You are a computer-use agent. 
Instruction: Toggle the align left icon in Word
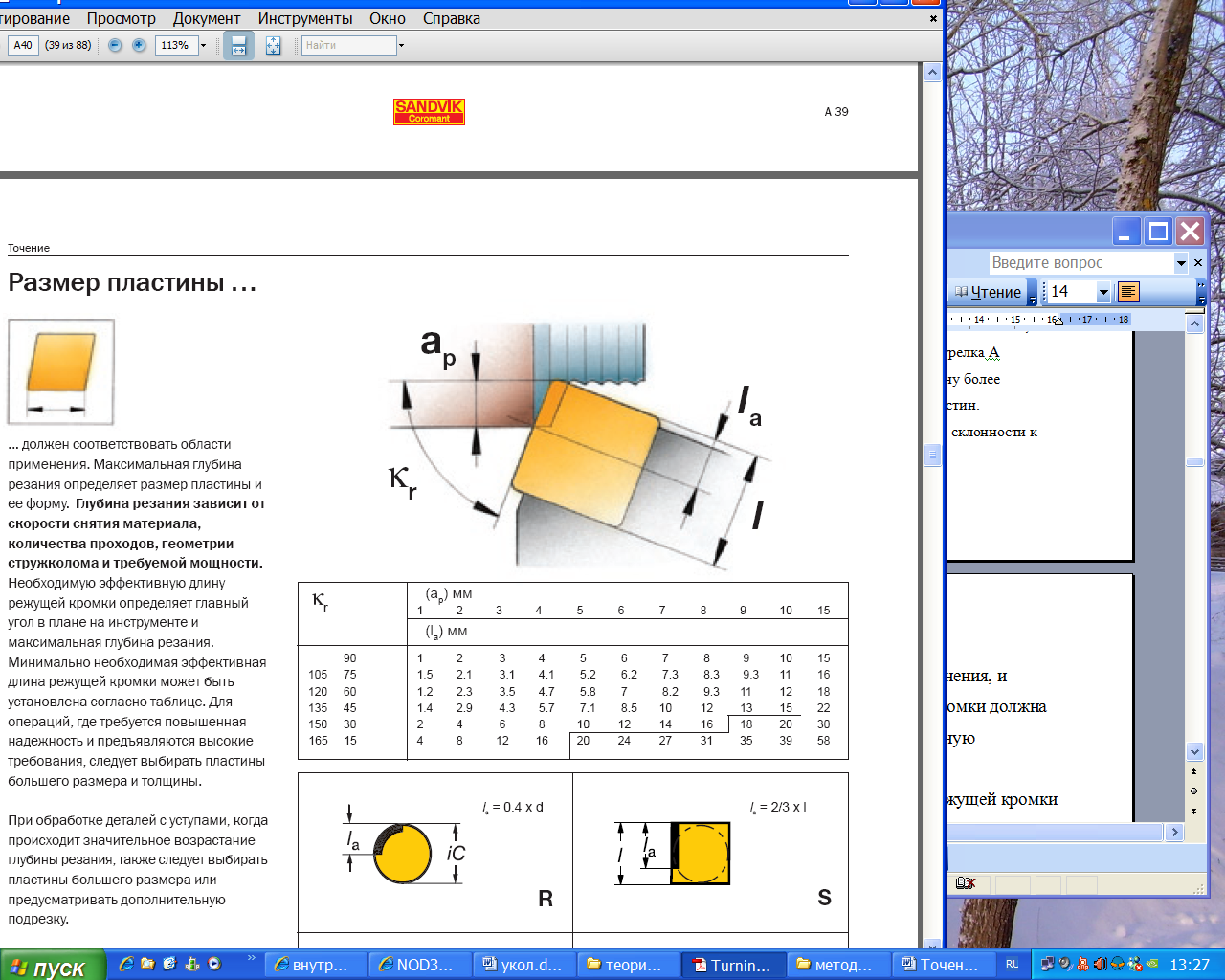(1128, 292)
